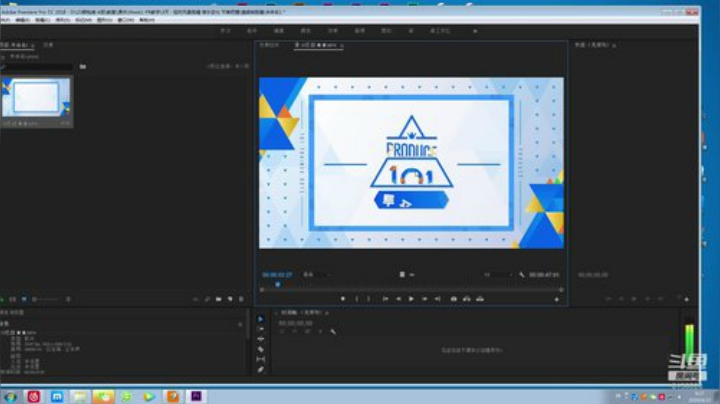This screenshot has height=404, width=720.
Task: Open Timeline display settings wrench
Action: tap(333, 331)
